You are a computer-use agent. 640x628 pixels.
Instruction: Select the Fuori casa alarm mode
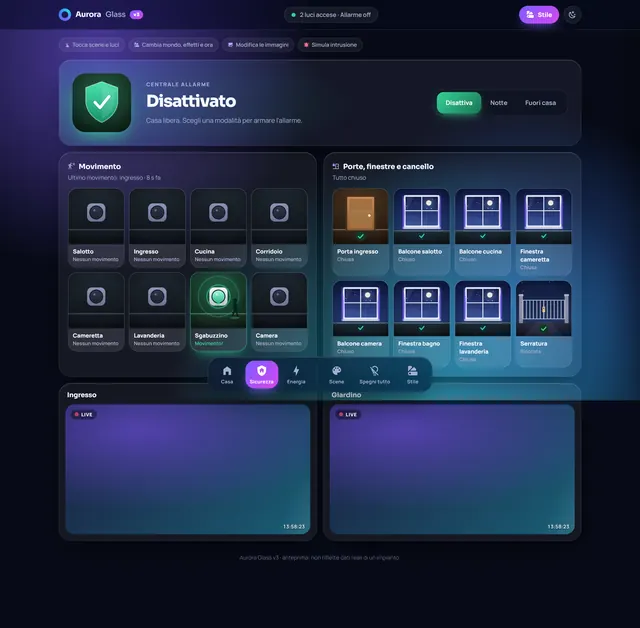(x=540, y=103)
